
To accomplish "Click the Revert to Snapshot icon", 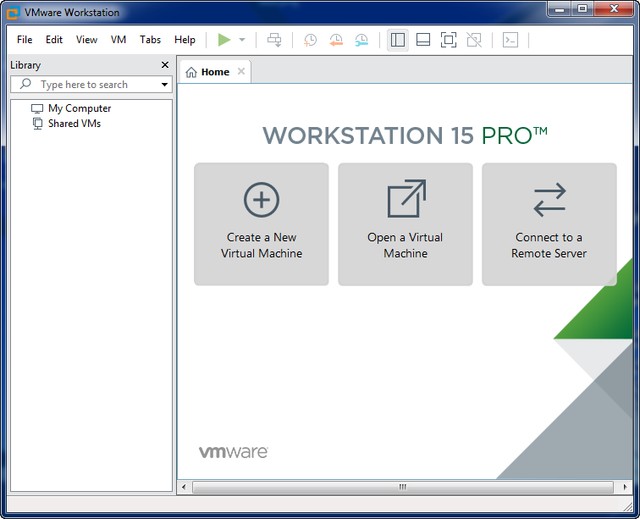I will (x=336, y=40).
